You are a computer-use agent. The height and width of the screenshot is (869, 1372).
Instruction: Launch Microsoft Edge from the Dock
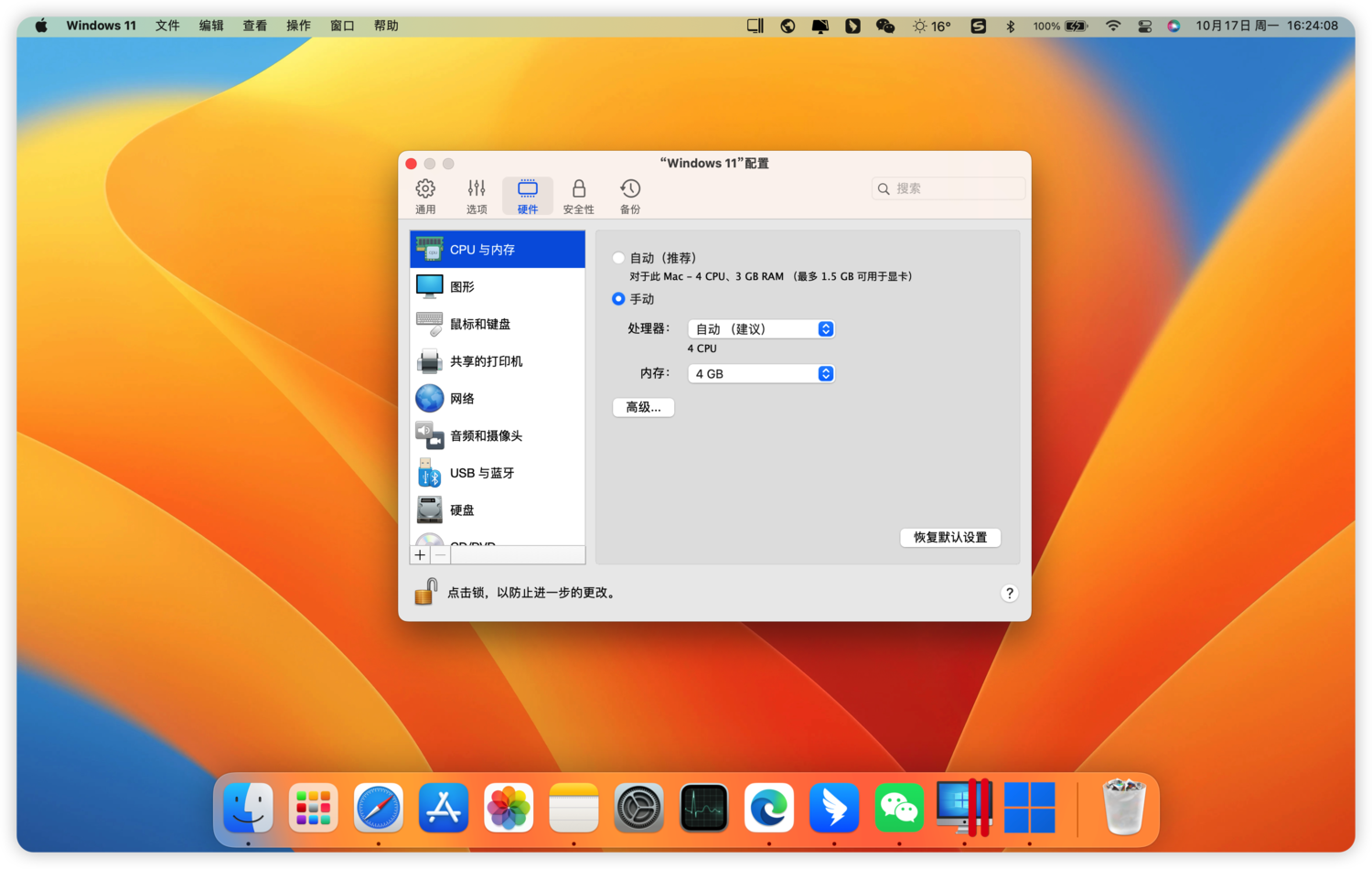769,808
